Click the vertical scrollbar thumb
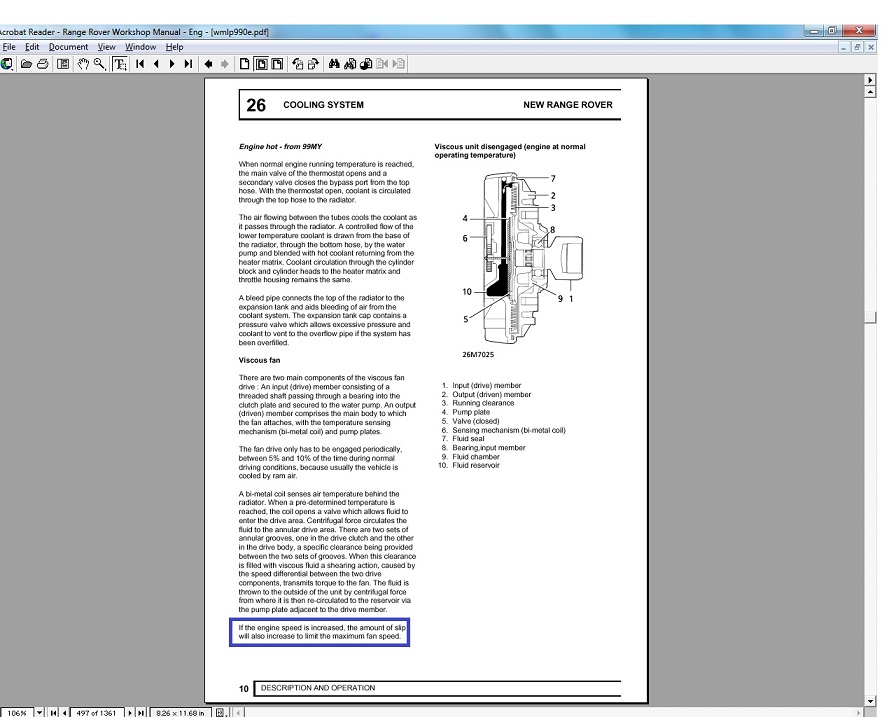The width and height of the screenshot is (896, 717). pos(869,317)
